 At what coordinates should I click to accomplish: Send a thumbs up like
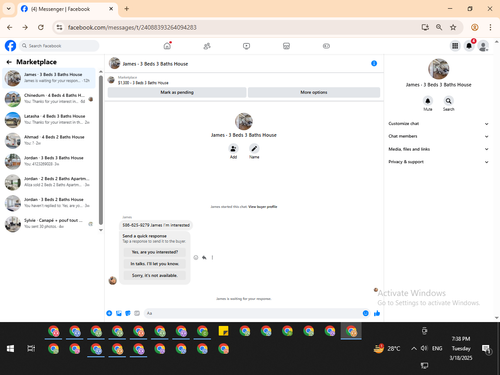[377, 313]
